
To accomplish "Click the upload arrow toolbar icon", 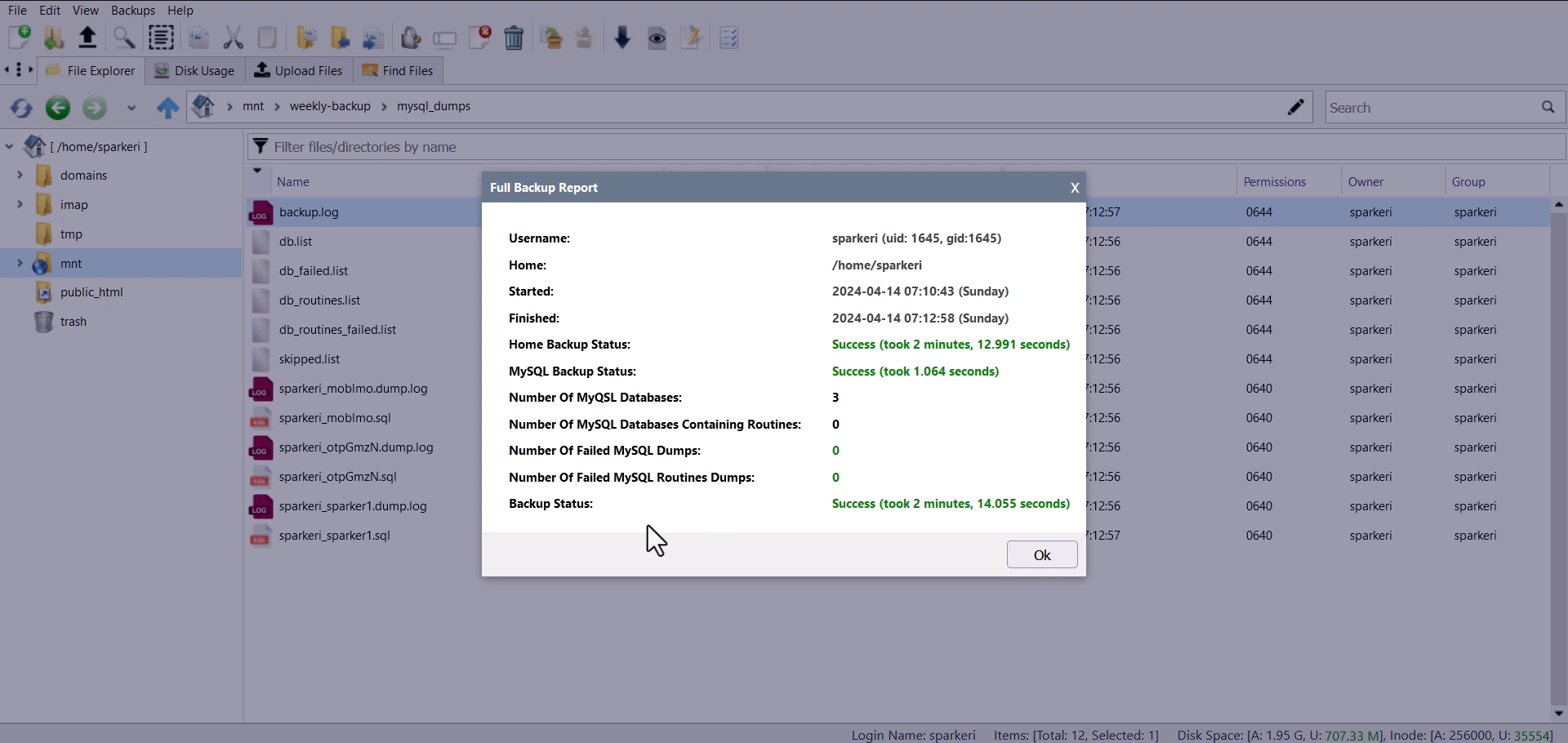I will click(88, 38).
